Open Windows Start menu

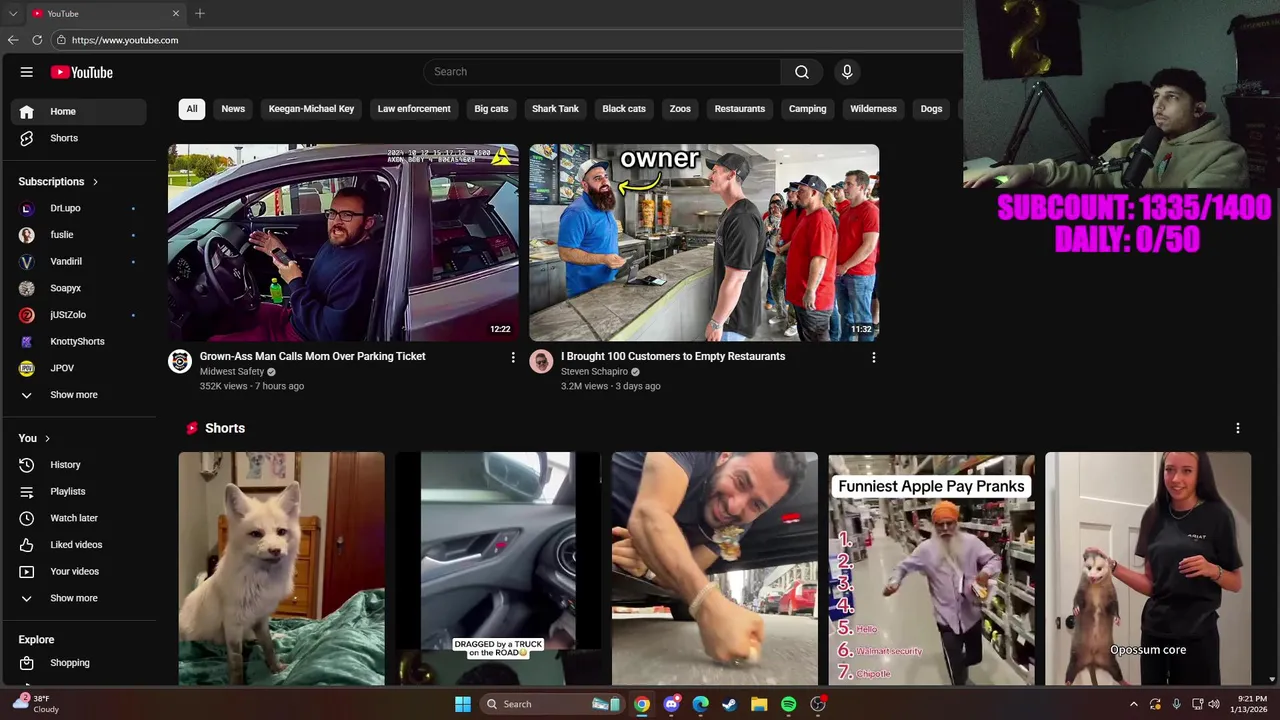[x=463, y=704]
